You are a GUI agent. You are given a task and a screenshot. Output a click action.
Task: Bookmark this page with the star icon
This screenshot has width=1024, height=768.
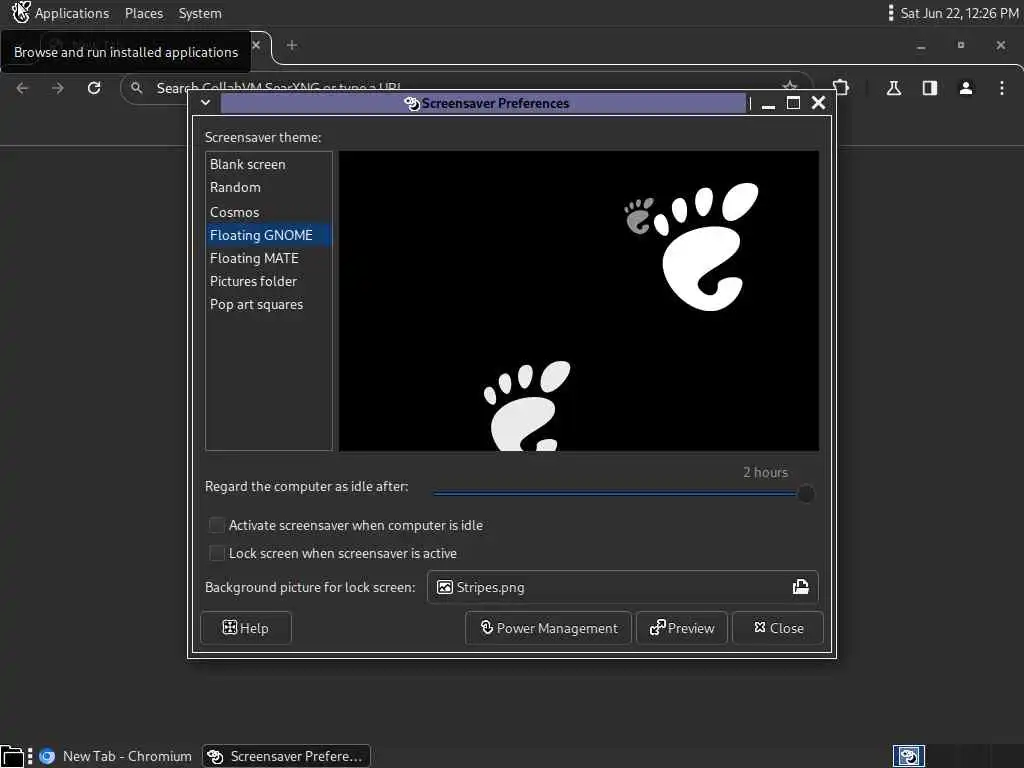pyautogui.click(x=790, y=87)
